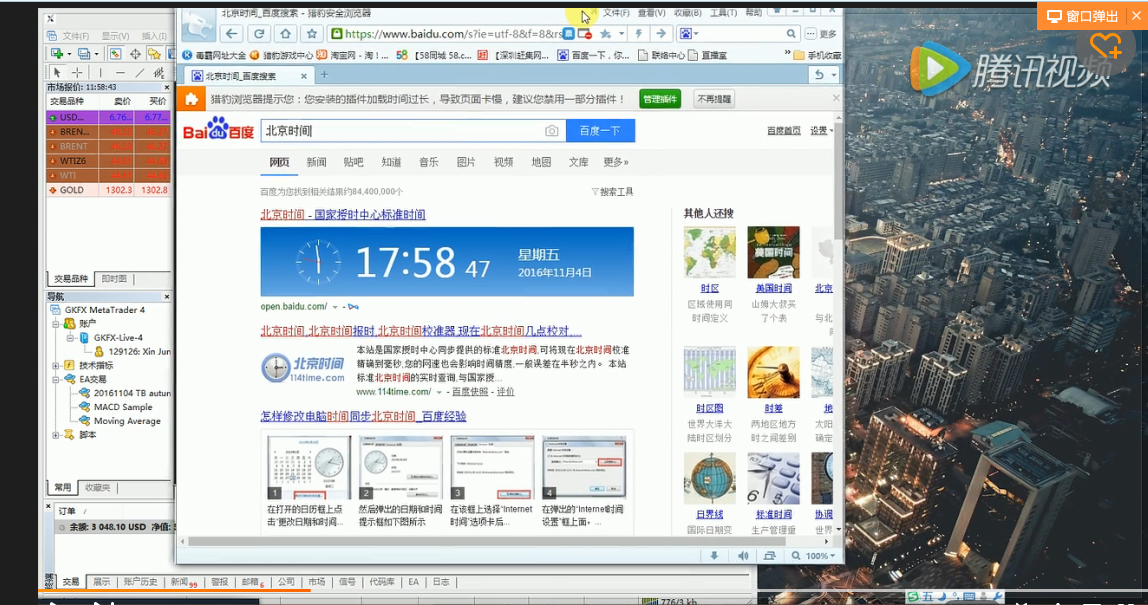Toggle the Navigator star-folder icon
The height and width of the screenshot is (605, 1148).
click(154, 53)
